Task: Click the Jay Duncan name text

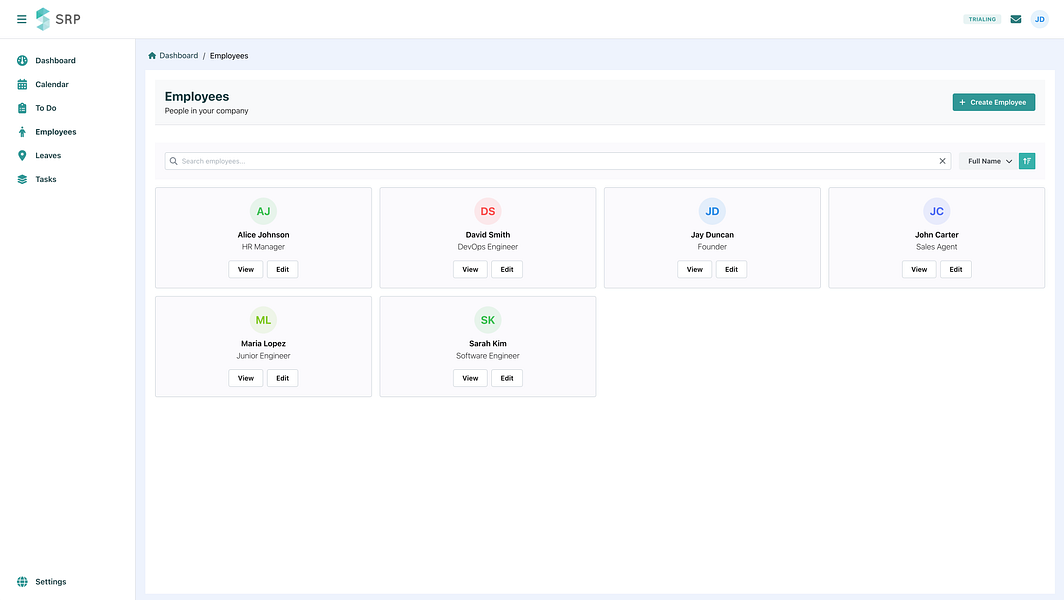Action: coord(712,235)
